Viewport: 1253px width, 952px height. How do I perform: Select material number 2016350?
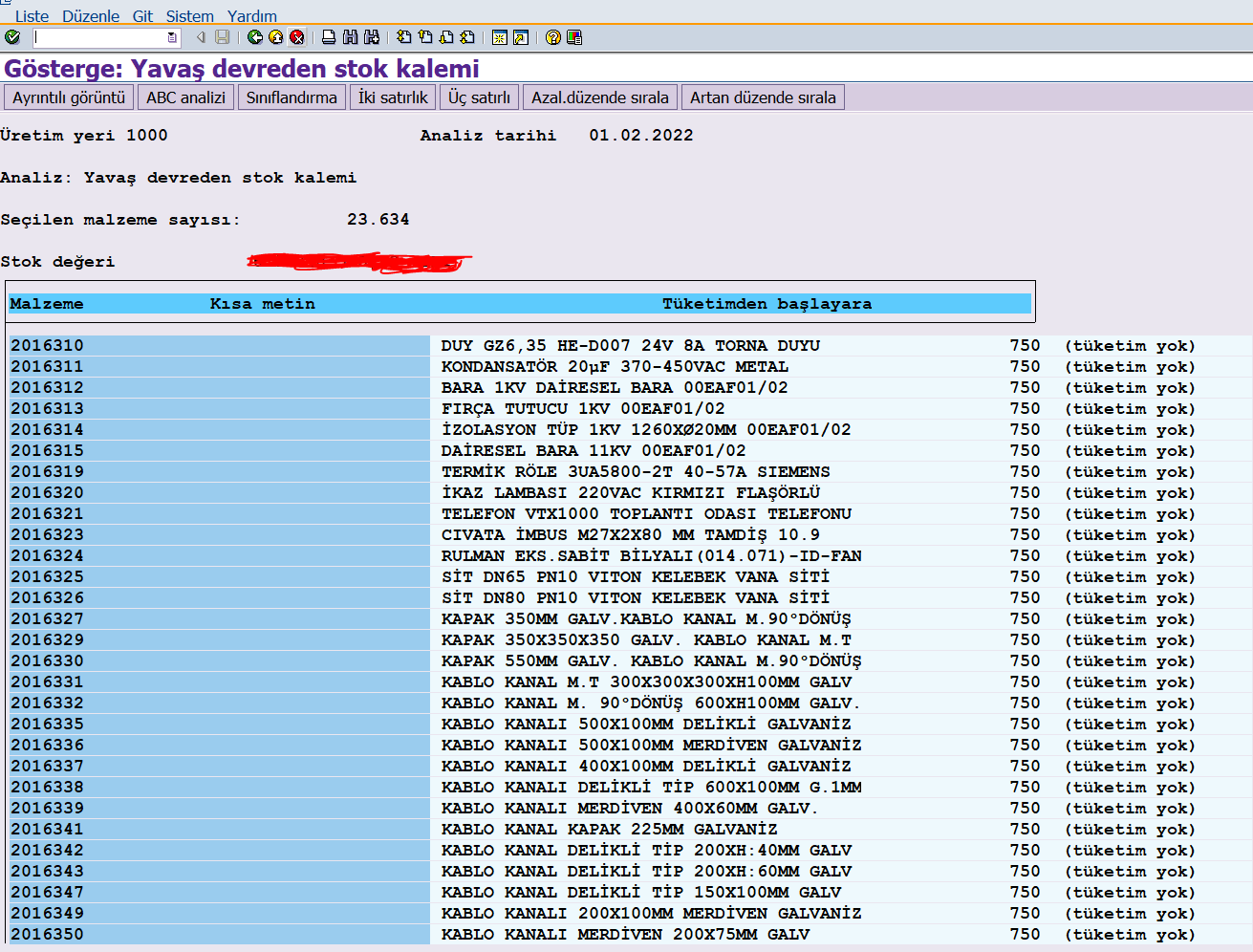[47, 935]
